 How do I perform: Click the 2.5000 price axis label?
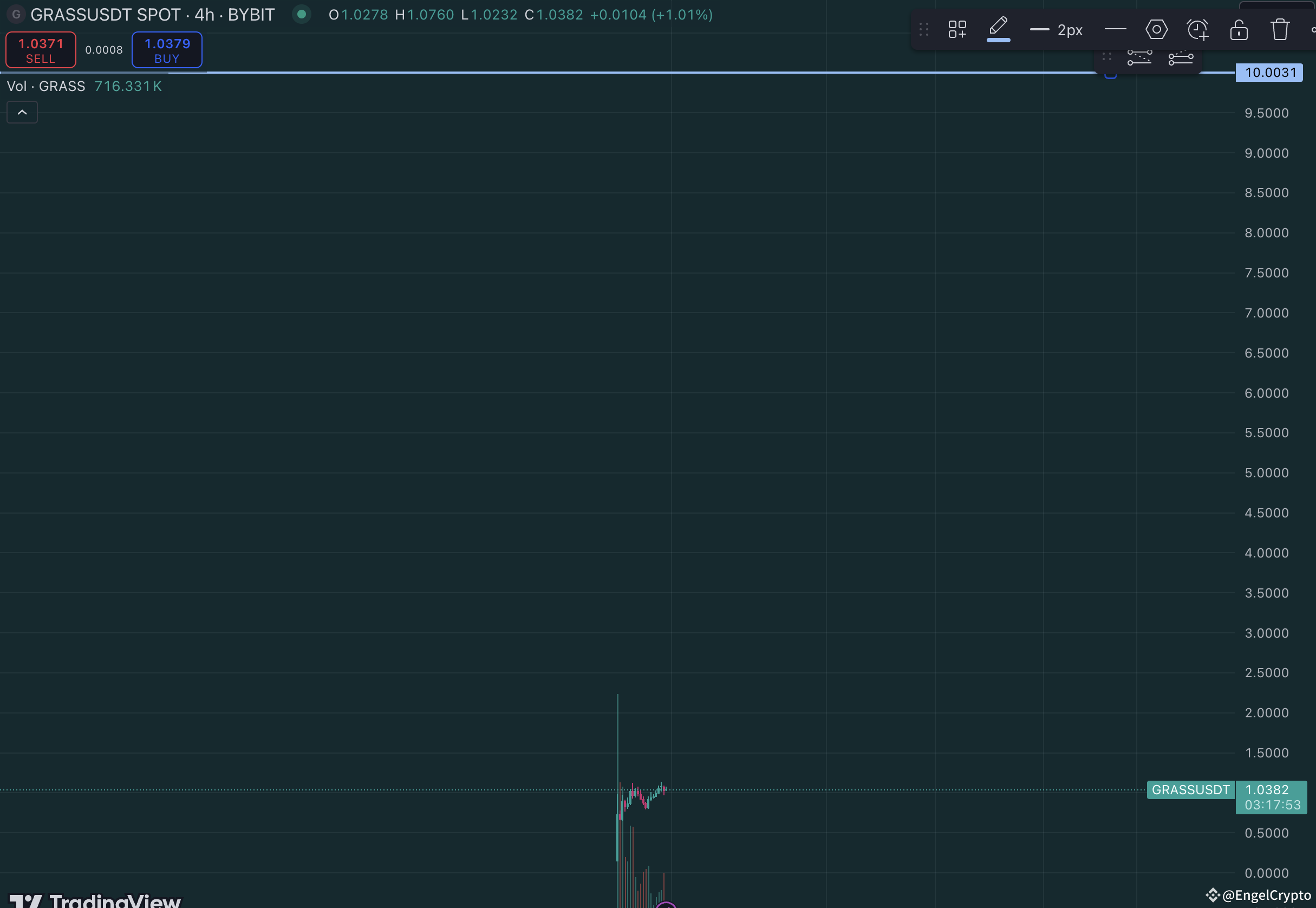[x=1267, y=673]
